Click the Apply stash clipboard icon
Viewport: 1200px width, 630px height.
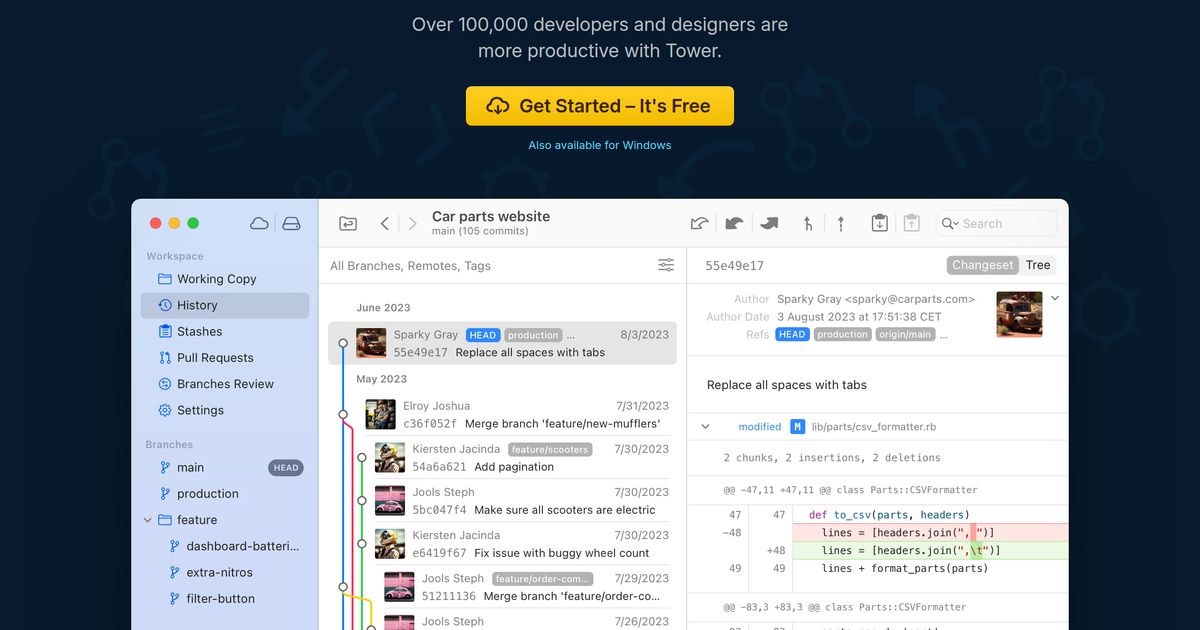(911, 223)
